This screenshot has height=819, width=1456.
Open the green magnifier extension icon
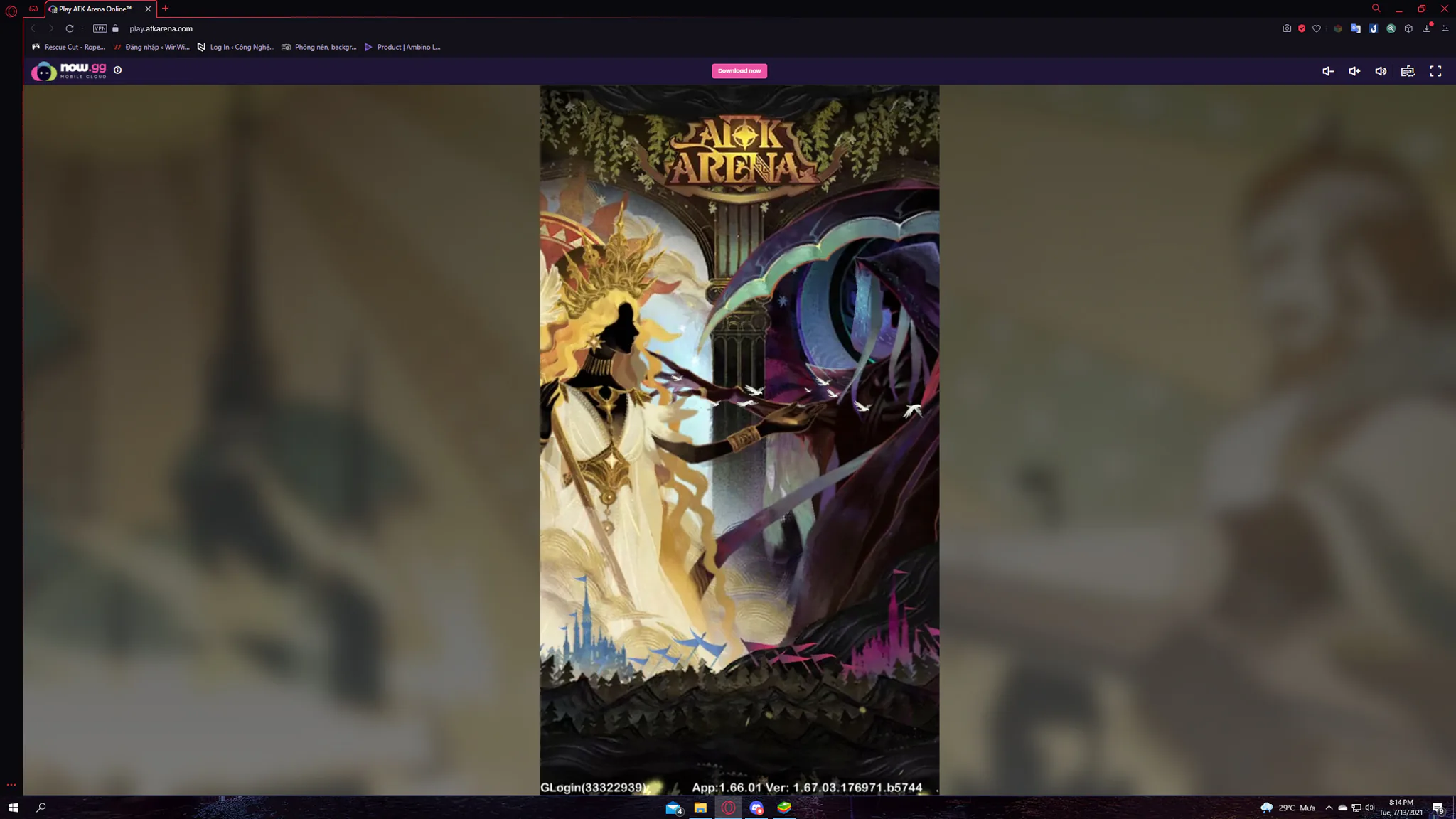(x=1391, y=28)
